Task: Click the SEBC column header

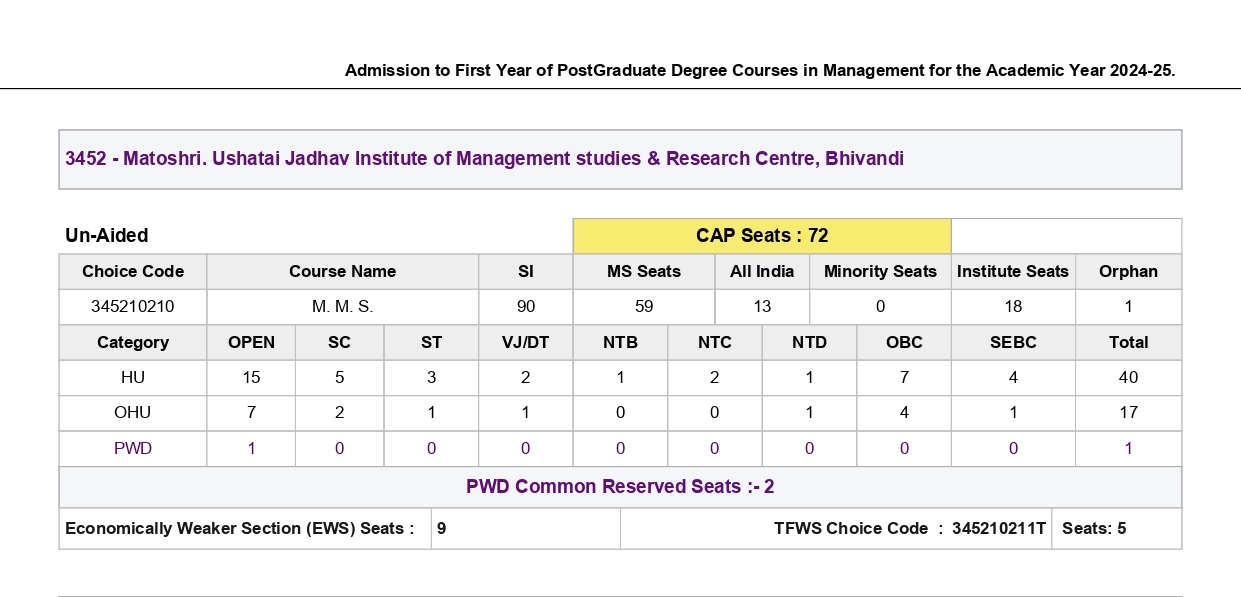Action: [1013, 342]
